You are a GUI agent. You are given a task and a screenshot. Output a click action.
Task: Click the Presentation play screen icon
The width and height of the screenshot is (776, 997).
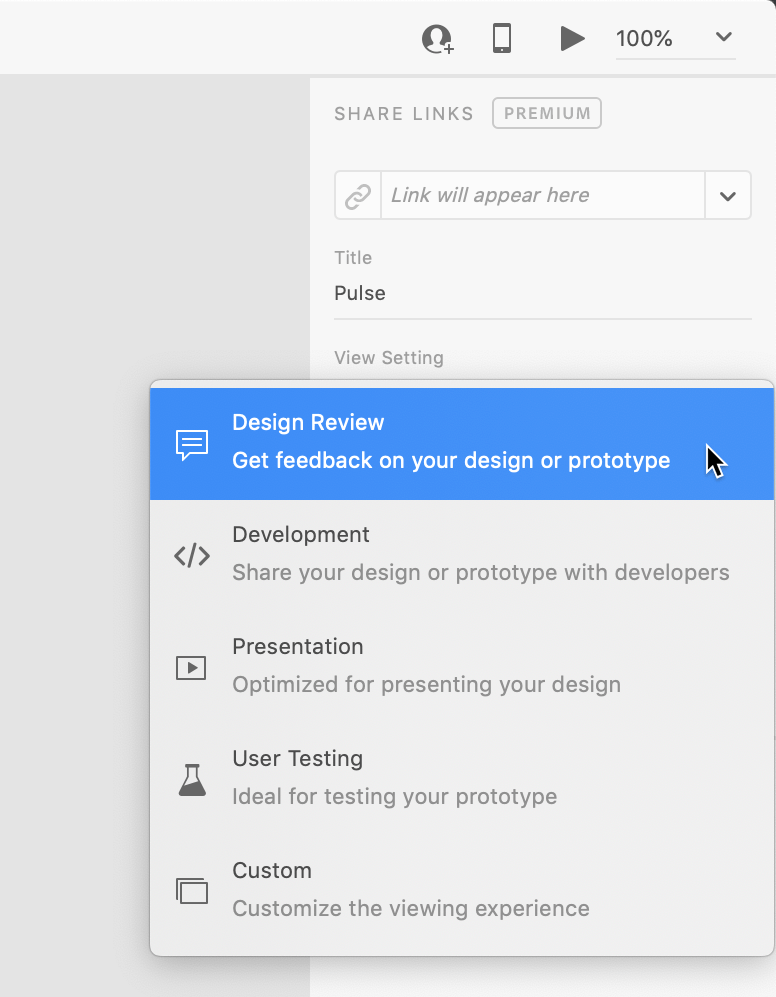pyautogui.click(x=191, y=668)
